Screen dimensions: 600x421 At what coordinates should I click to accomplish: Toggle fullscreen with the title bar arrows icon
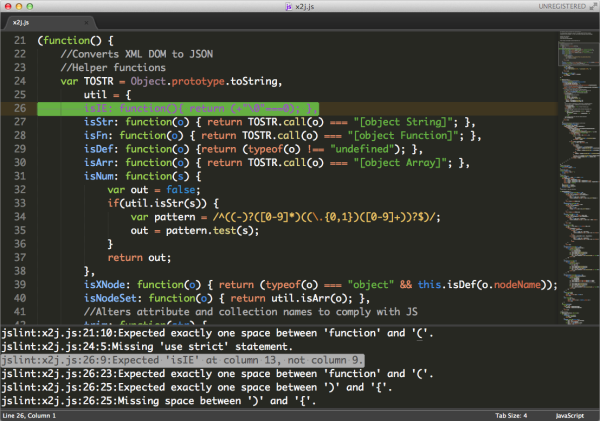click(x=593, y=6)
